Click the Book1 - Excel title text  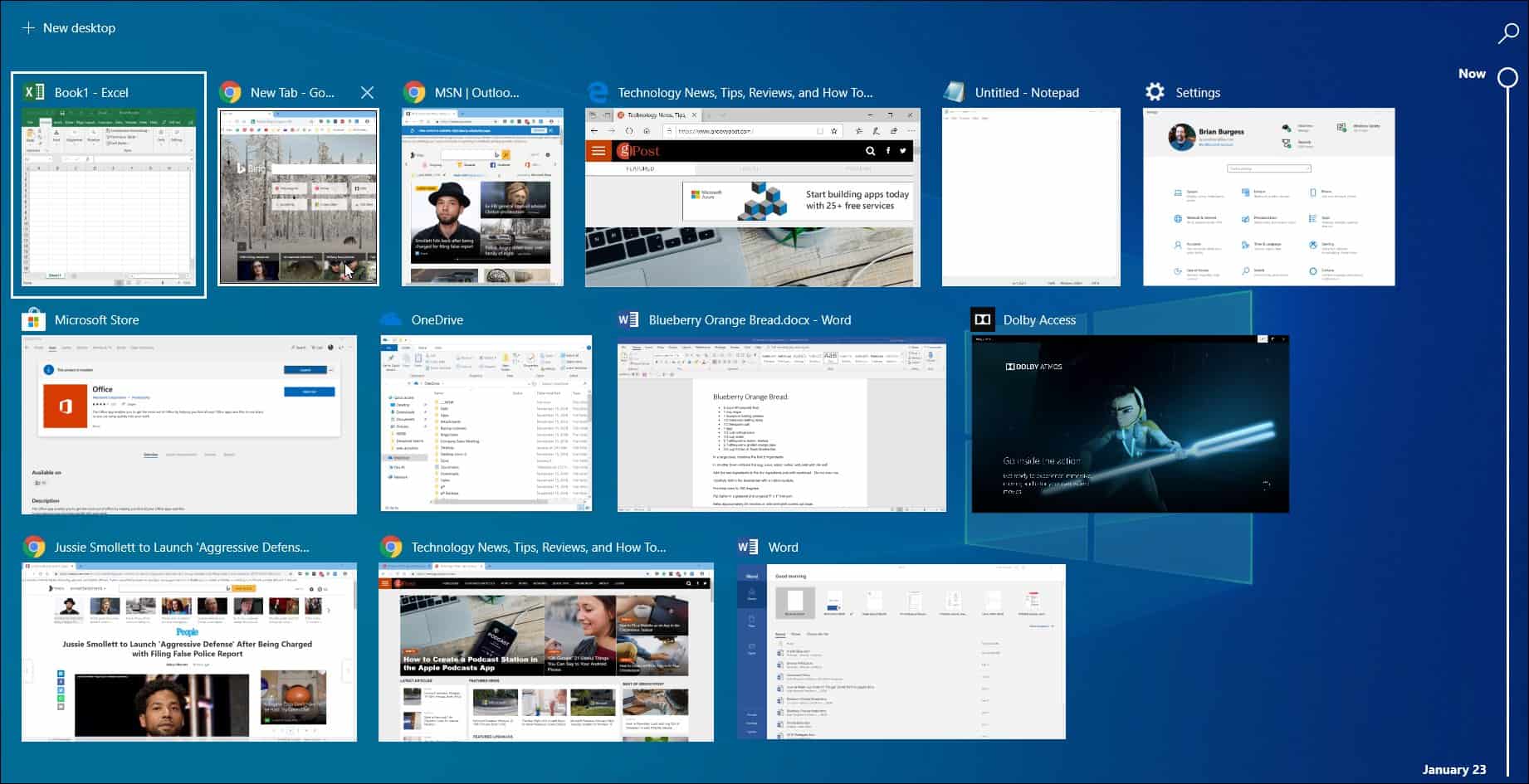pos(91,92)
